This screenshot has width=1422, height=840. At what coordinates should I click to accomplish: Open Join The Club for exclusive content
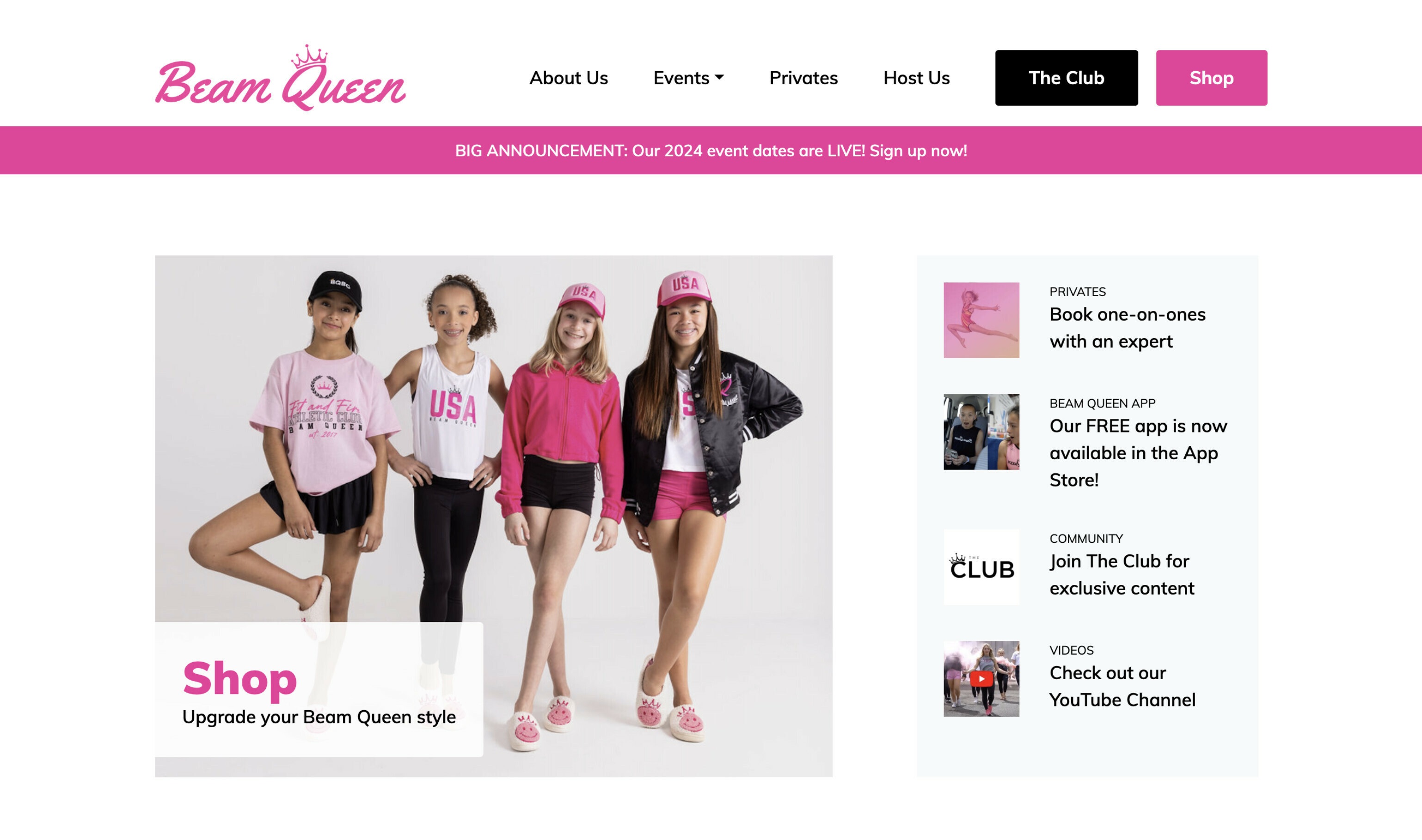coord(1122,574)
